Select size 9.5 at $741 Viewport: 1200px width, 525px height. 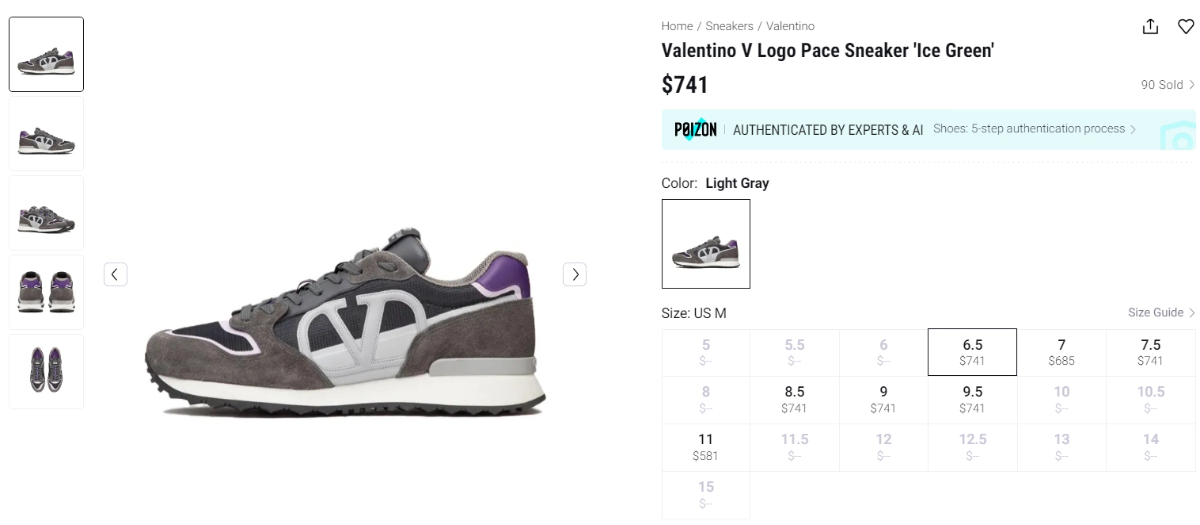(972, 399)
